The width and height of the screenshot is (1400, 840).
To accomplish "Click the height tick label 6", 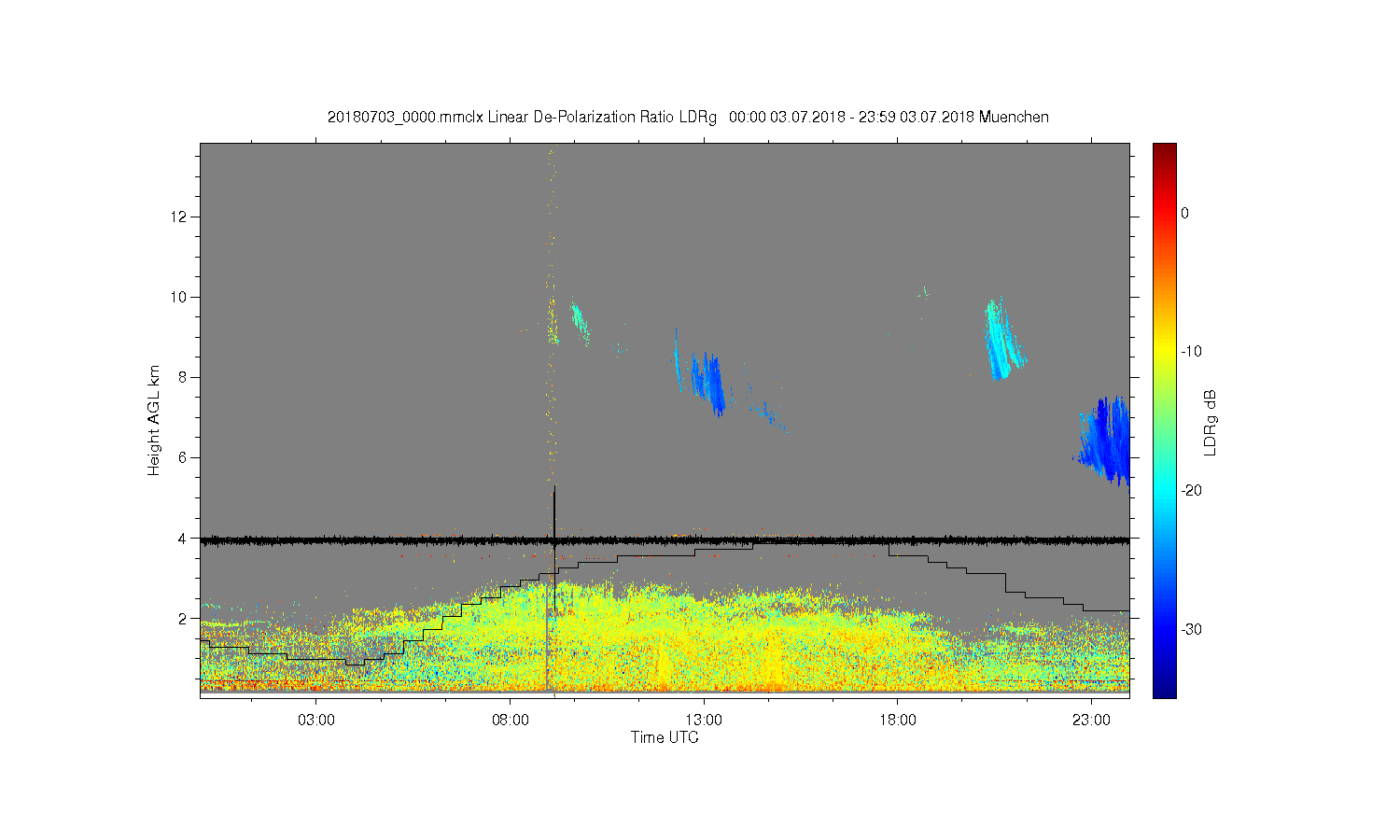I will click(x=183, y=457).
